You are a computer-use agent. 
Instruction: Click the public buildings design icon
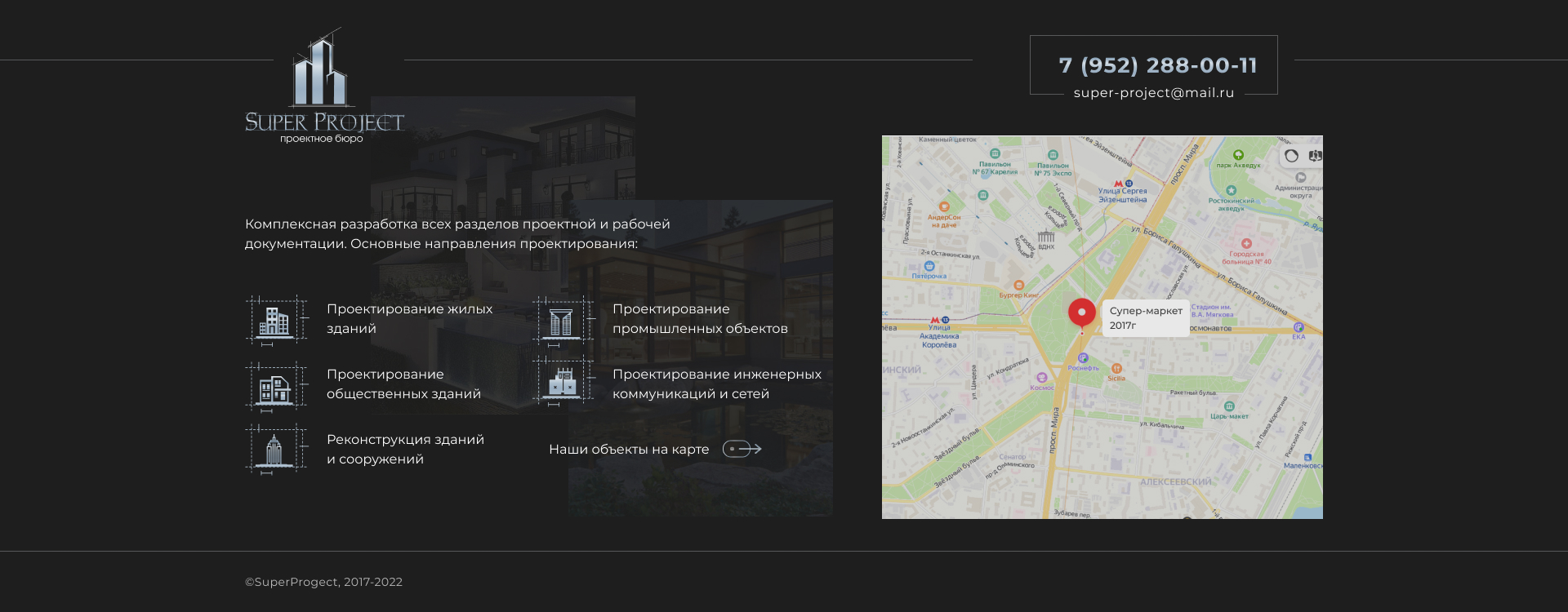277,386
